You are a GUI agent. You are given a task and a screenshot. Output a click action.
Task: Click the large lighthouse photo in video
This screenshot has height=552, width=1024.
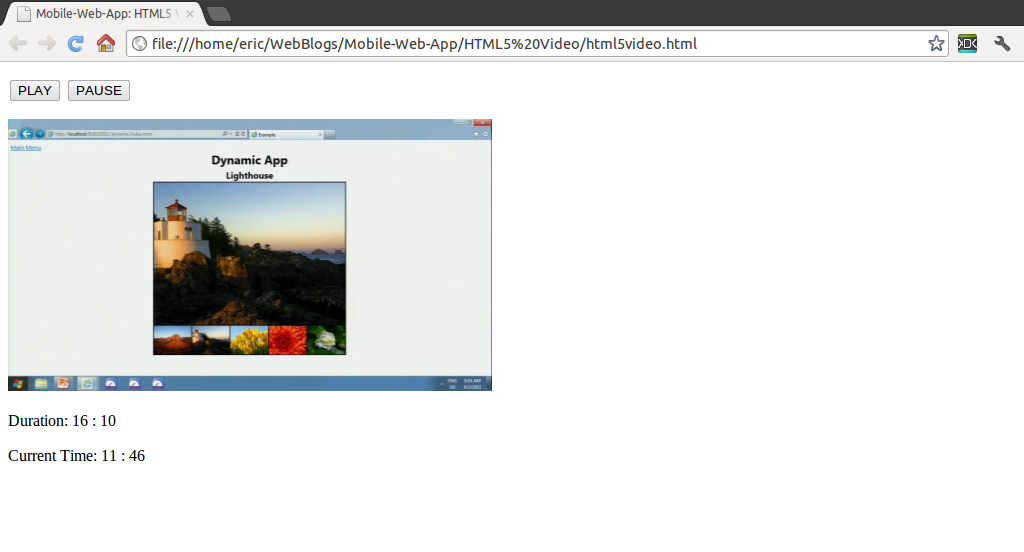pos(249,253)
